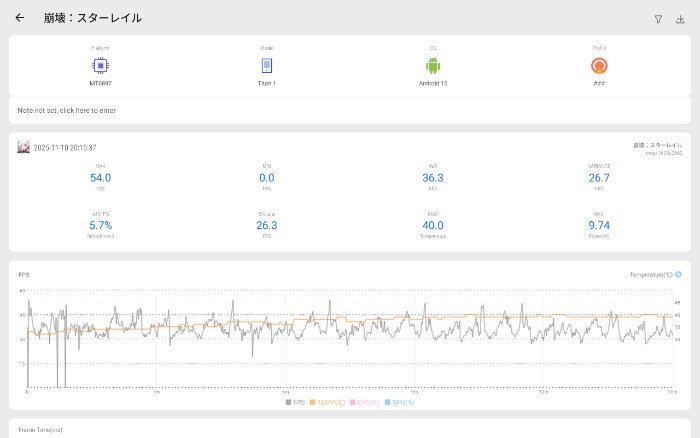Screen dimensions: 700x438
Task: Select the max FPS value 54.0
Action: (x=101, y=177)
